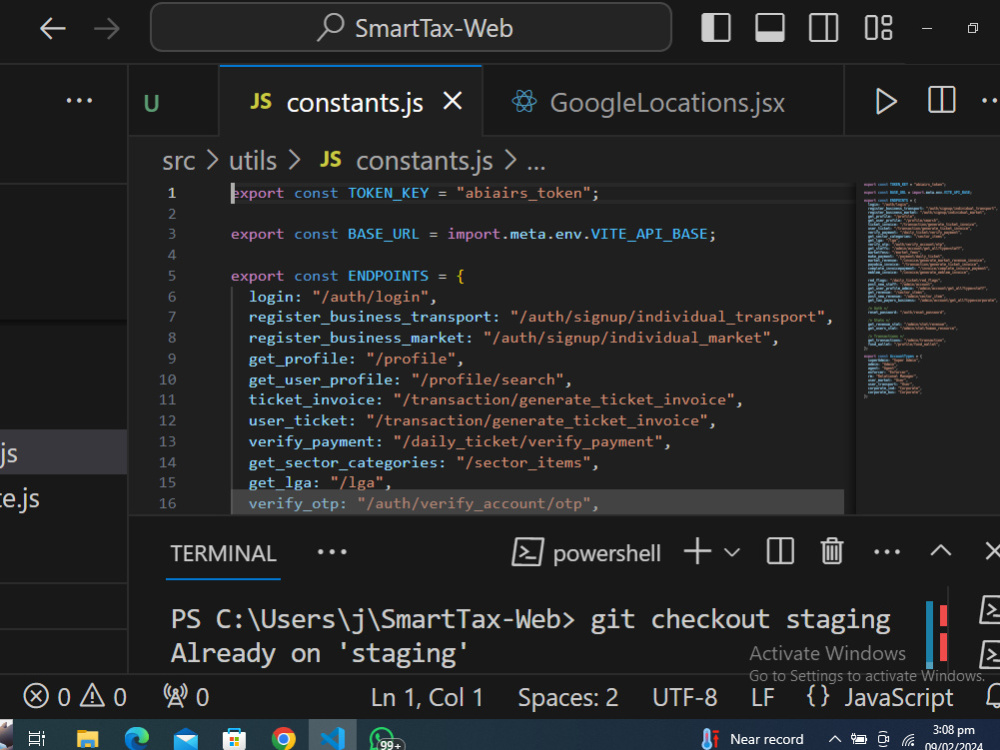The image size is (1000, 750).
Task: Go back using the left arrow
Action: [52, 28]
